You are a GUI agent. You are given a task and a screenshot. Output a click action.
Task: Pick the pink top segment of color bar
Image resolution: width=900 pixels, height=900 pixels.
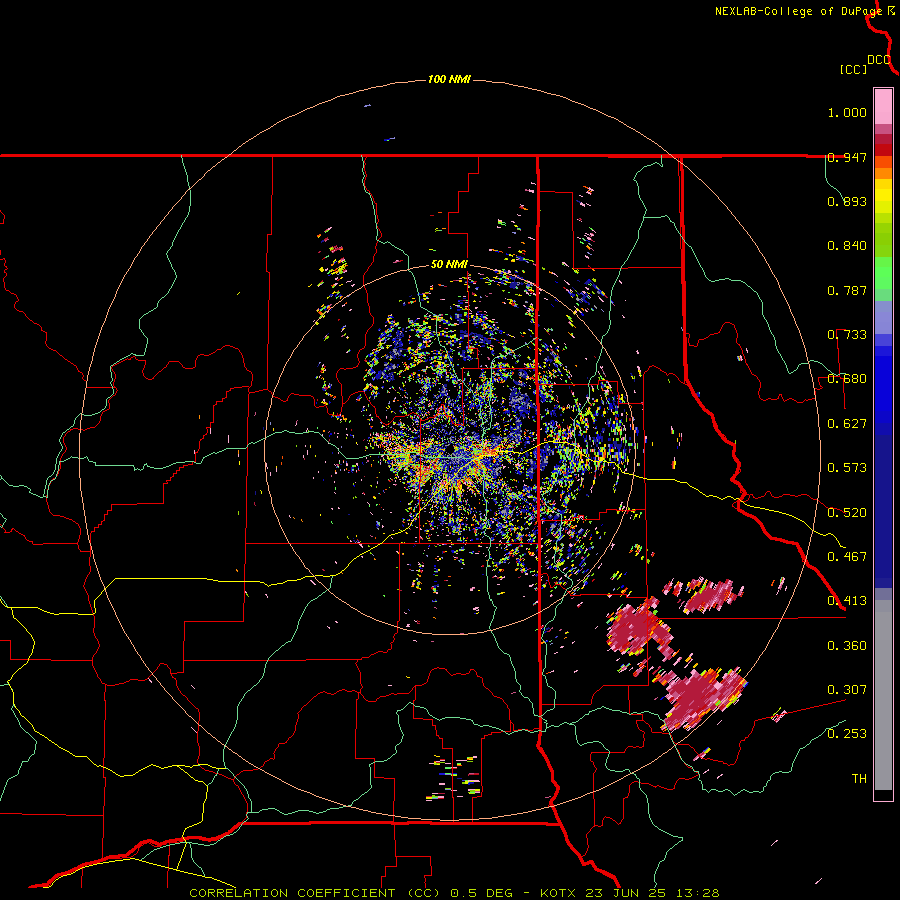pos(883,107)
